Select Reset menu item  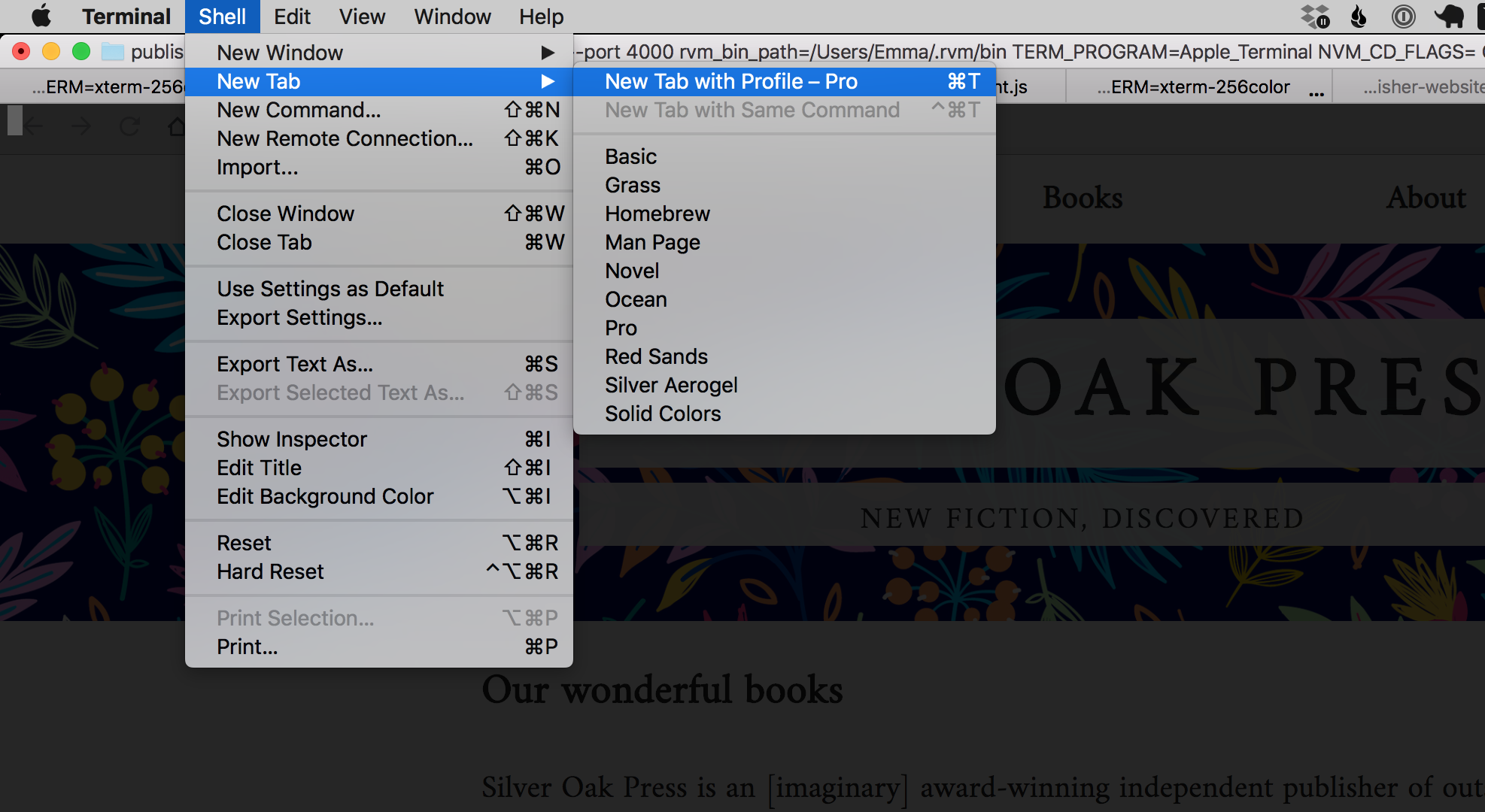[379, 543]
